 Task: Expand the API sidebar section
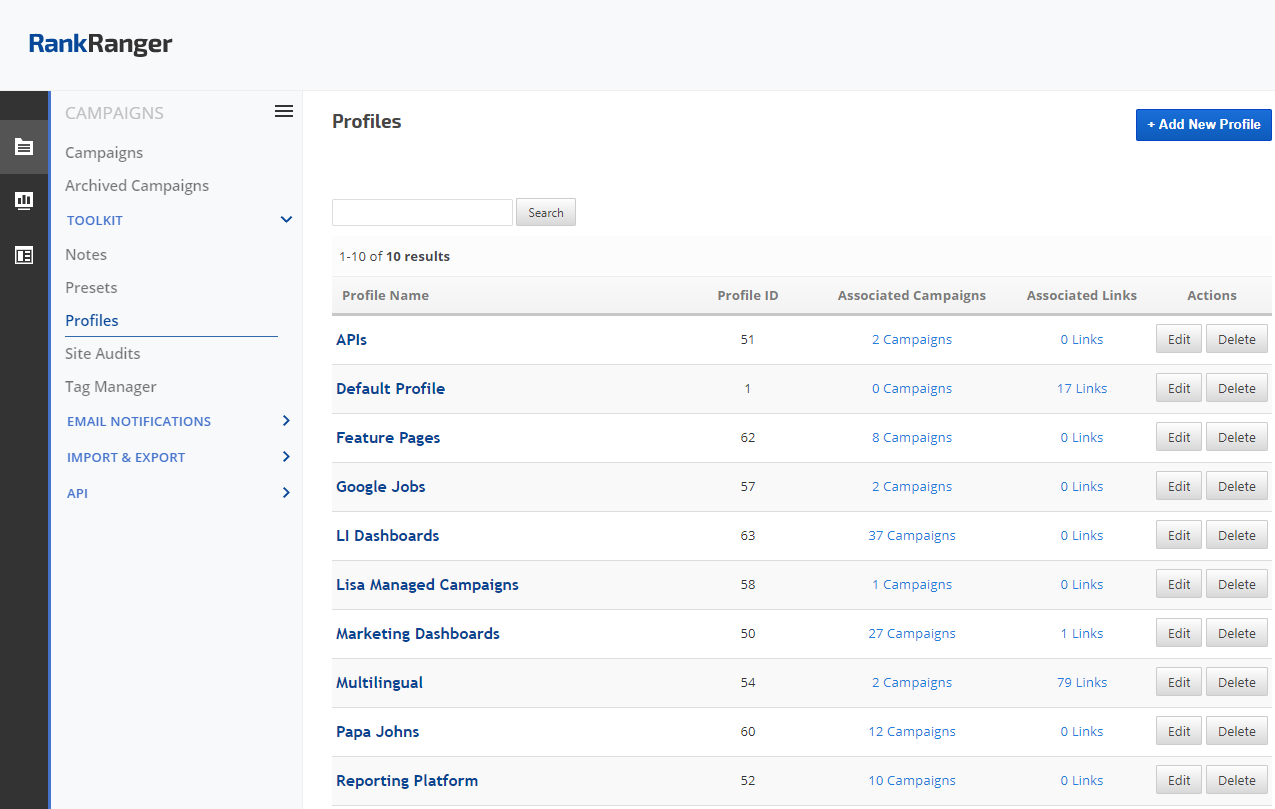(286, 493)
